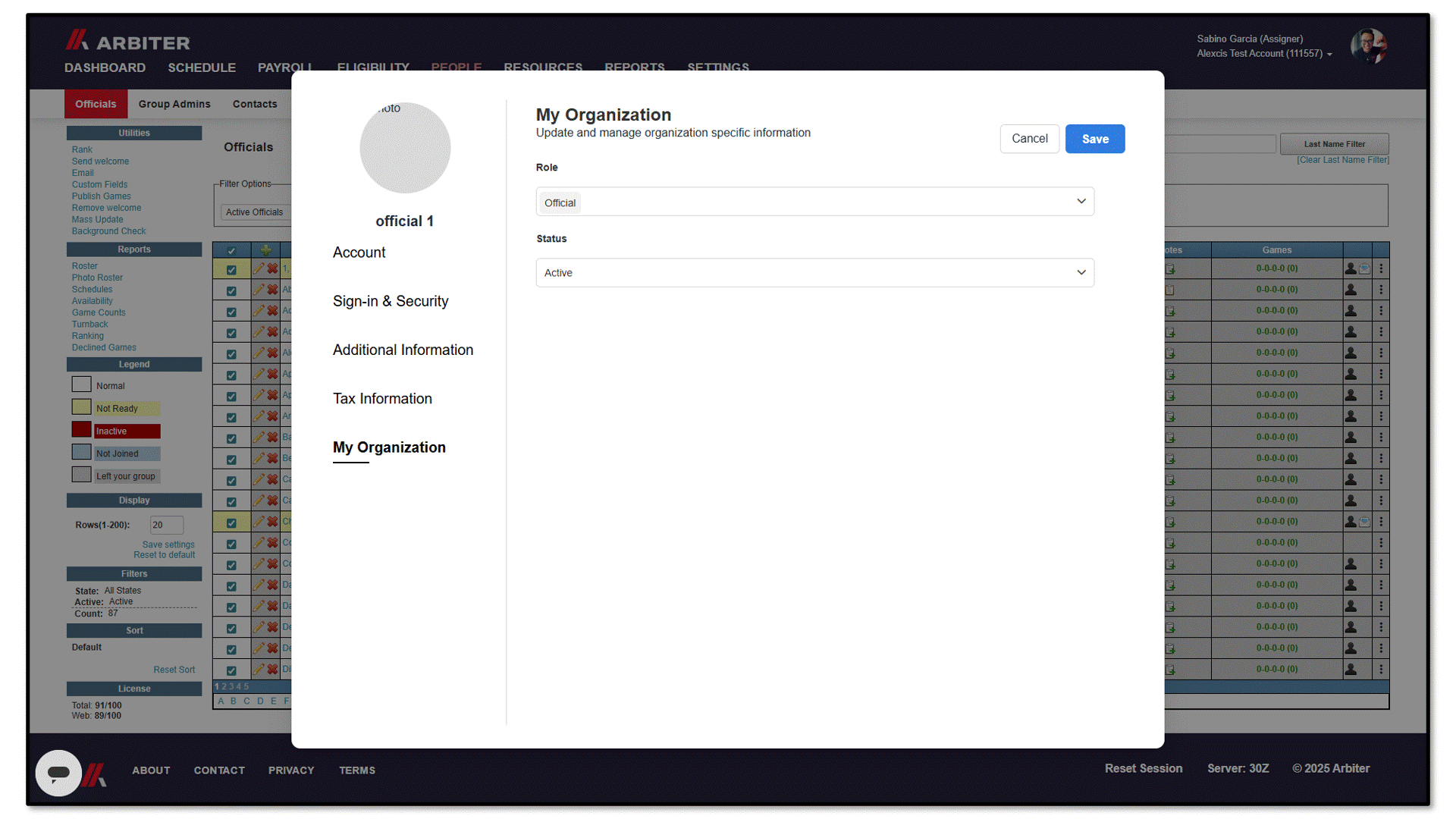Uncheck the last visible row checkbox
This screenshot has height=819, width=1456.
(231, 670)
